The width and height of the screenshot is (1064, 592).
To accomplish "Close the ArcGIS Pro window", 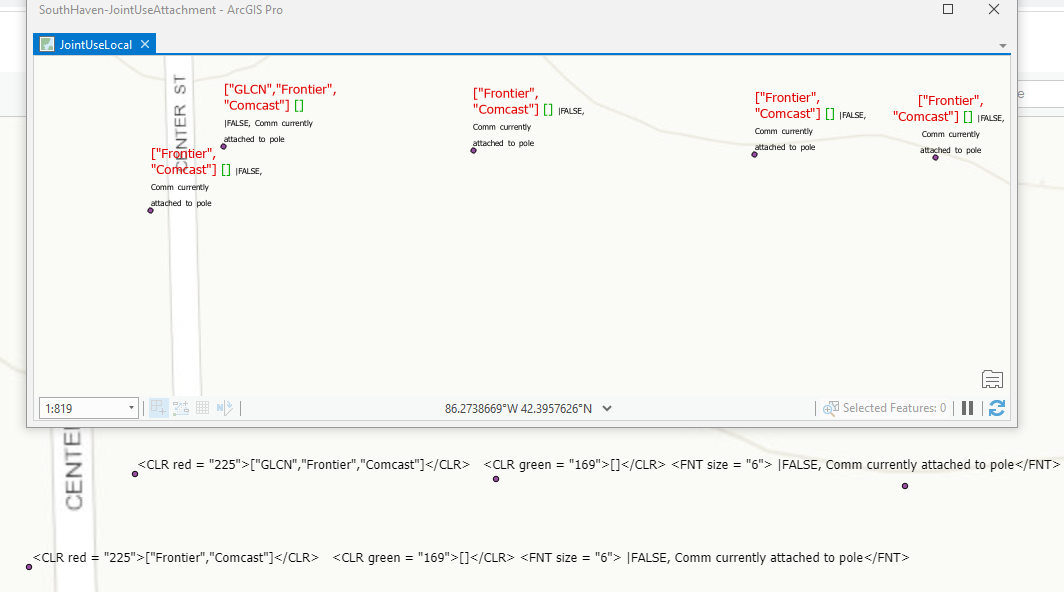I will coord(993,10).
